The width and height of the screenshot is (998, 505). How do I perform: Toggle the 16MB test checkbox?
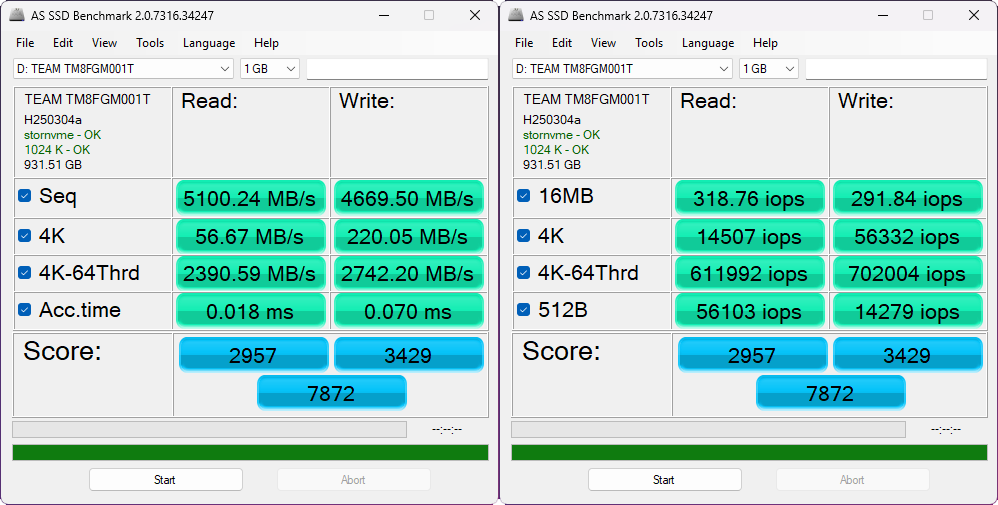point(524,196)
